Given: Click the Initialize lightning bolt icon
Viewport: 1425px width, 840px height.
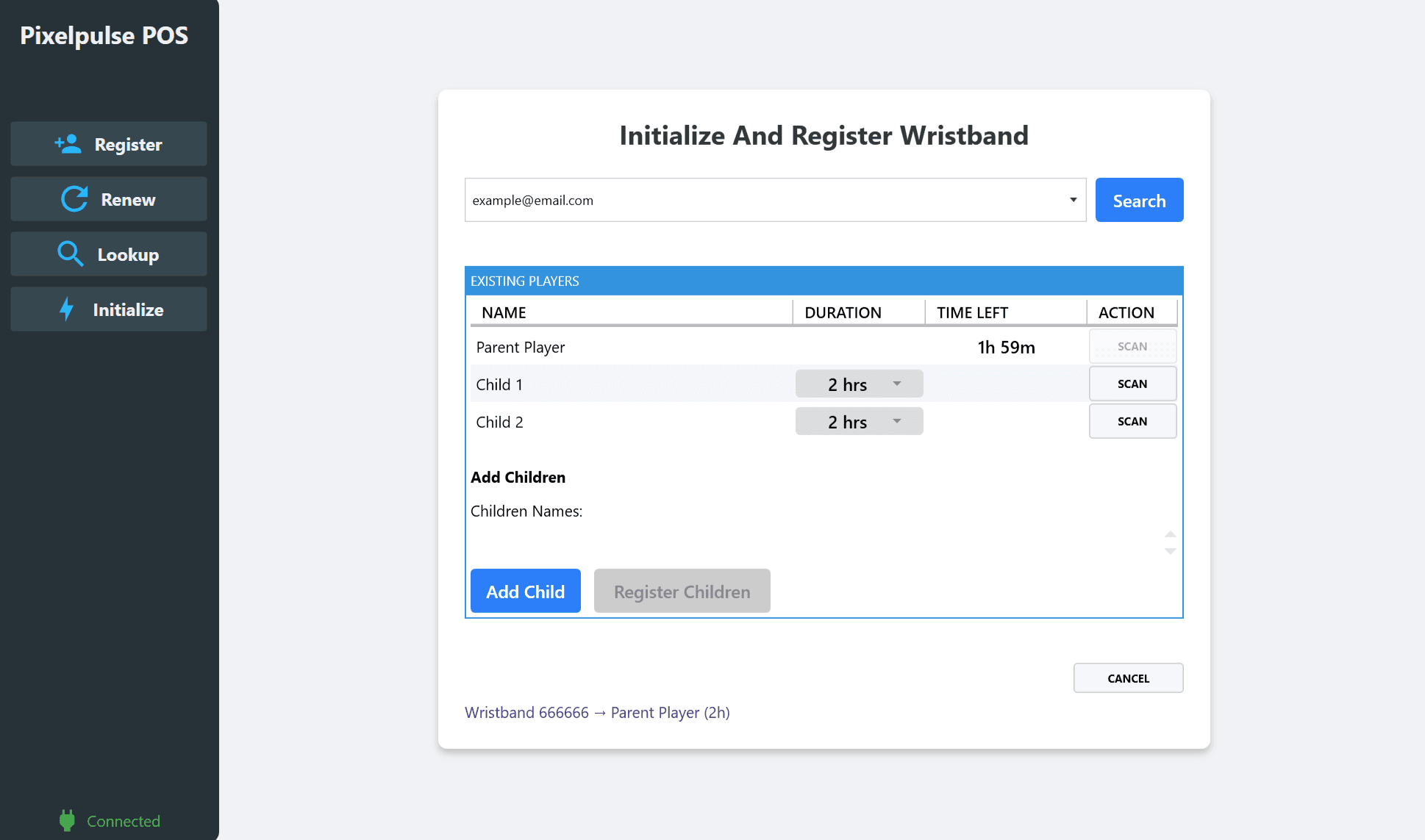Looking at the screenshot, I should tap(68, 309).
